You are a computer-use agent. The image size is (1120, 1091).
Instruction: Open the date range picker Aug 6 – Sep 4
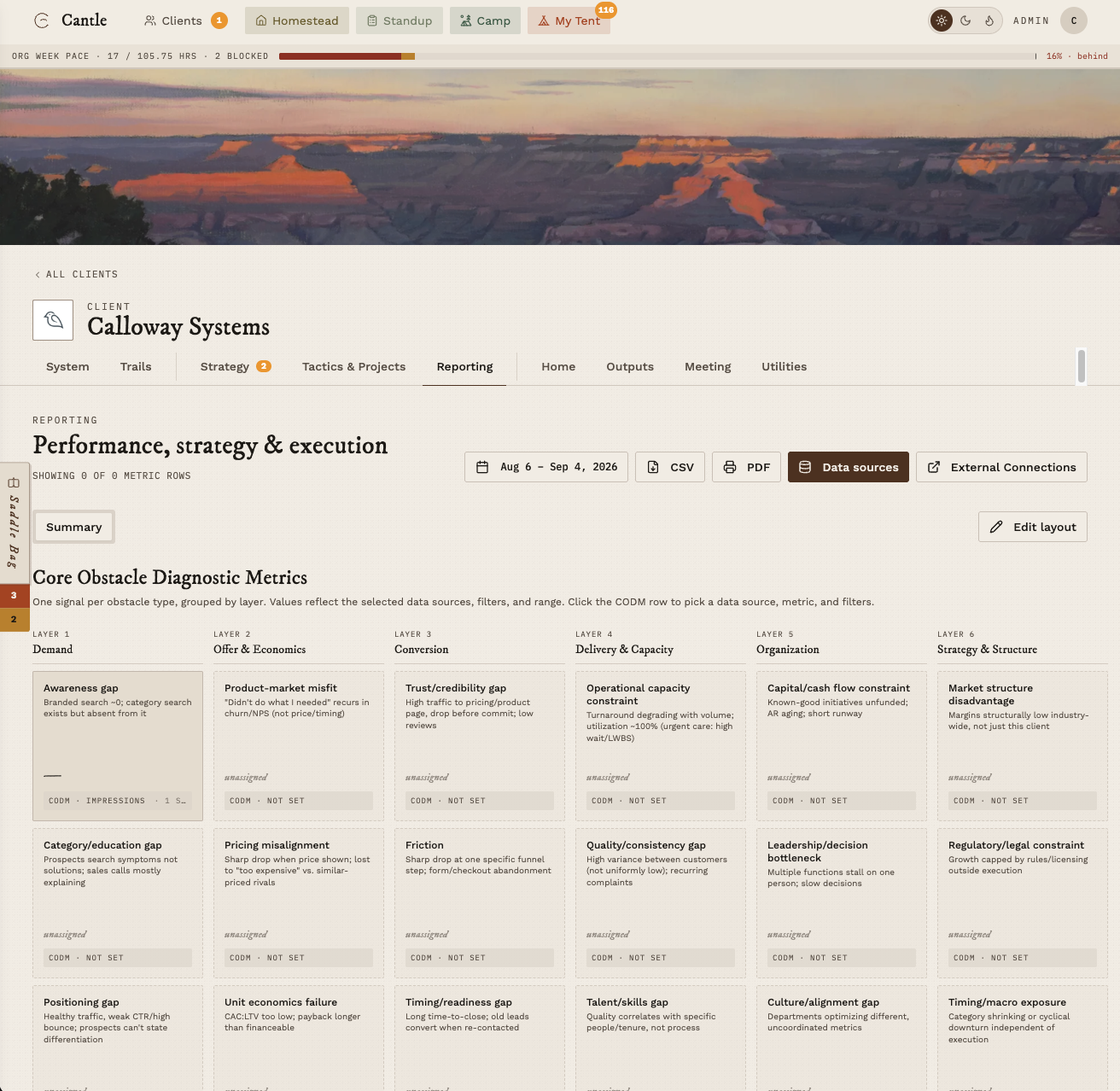546,467
